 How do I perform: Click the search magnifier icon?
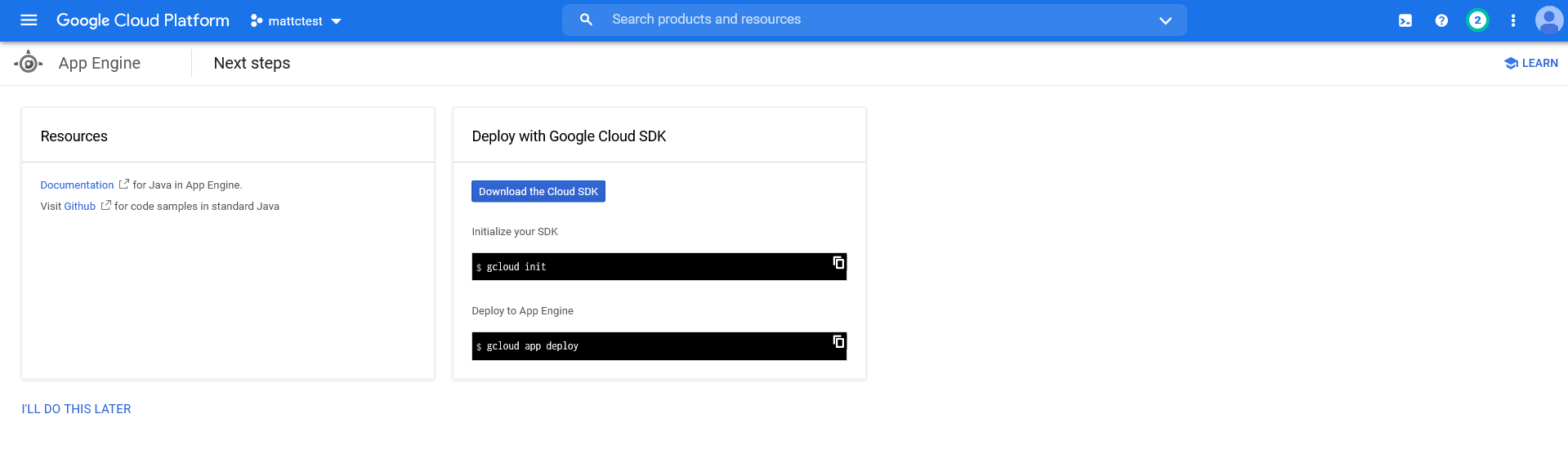(x=586, y=20)
